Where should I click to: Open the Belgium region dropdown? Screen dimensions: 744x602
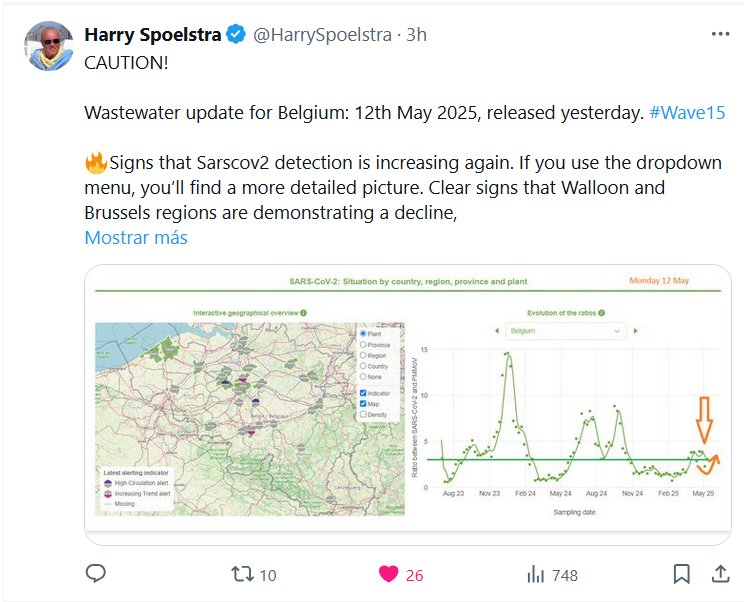point(567,331)
